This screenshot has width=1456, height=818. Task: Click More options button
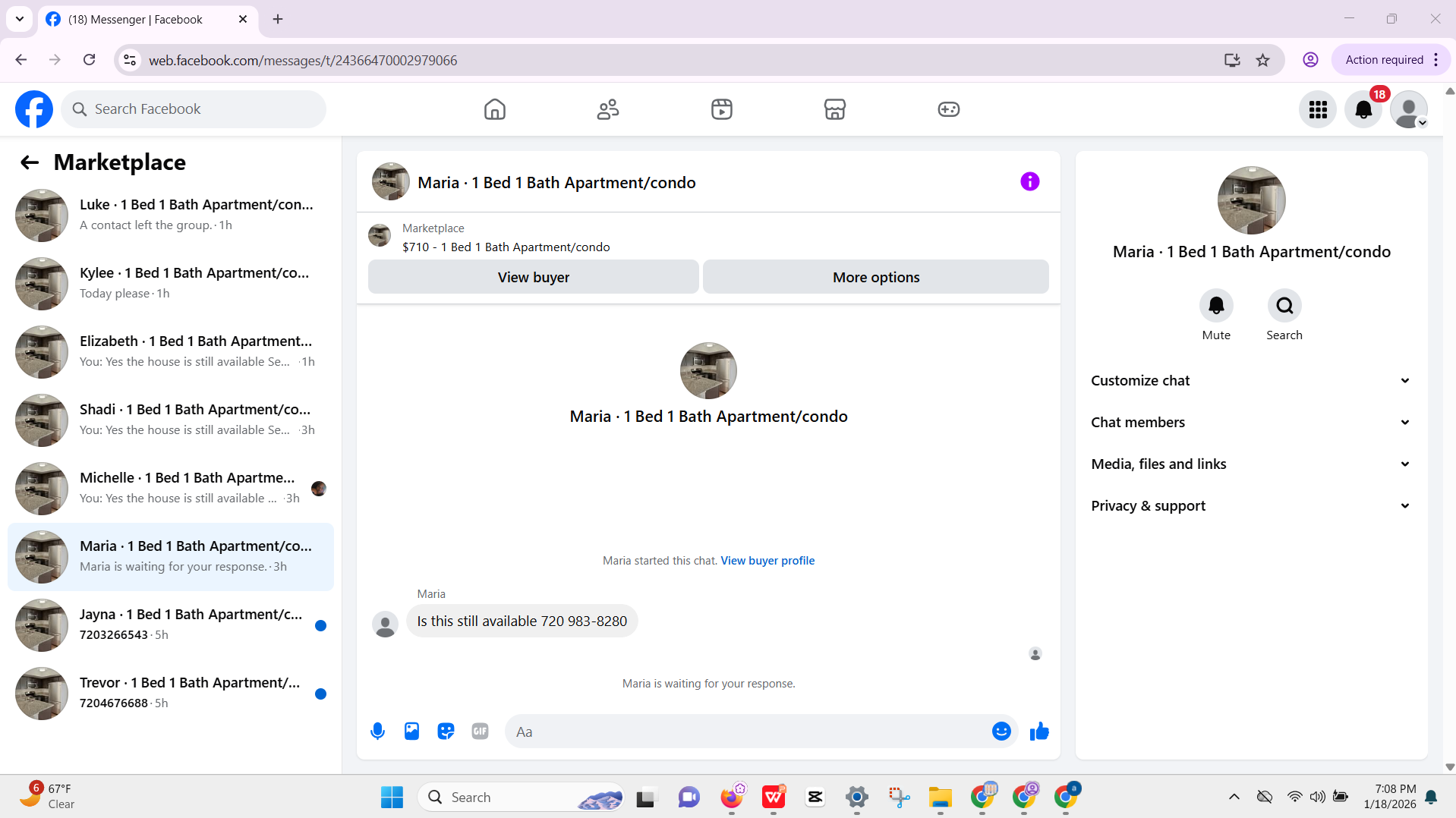click(x=876, y=277)
